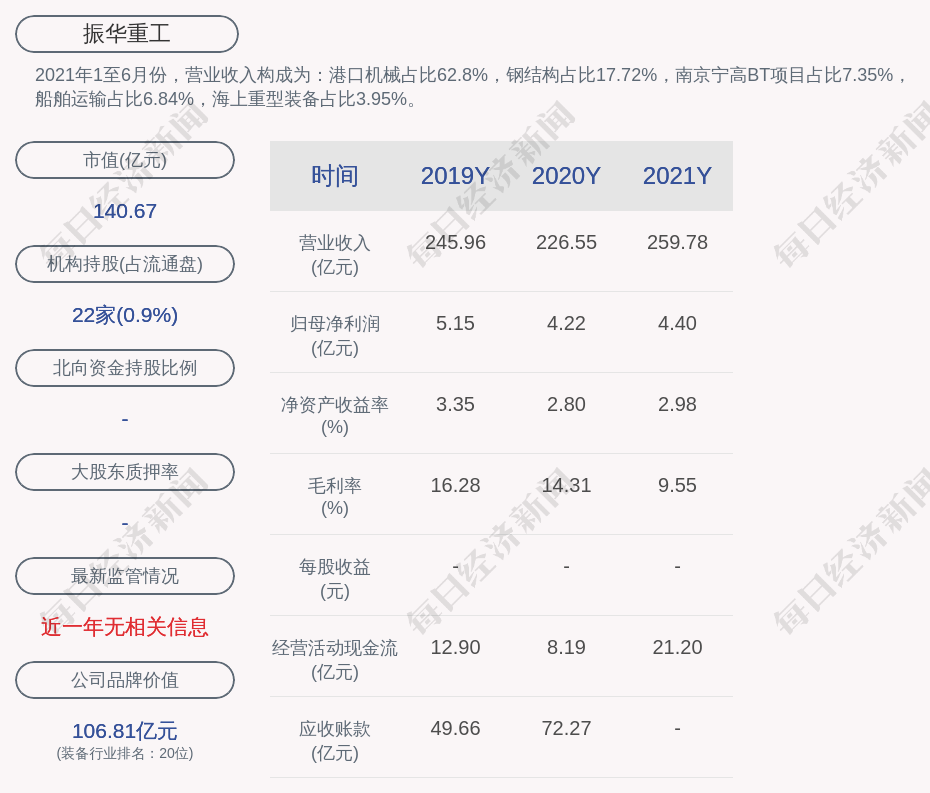Viewport: 930px width, 793px height.
Task: Click the gross margin value 9.55
Action: tap(677, 485)
